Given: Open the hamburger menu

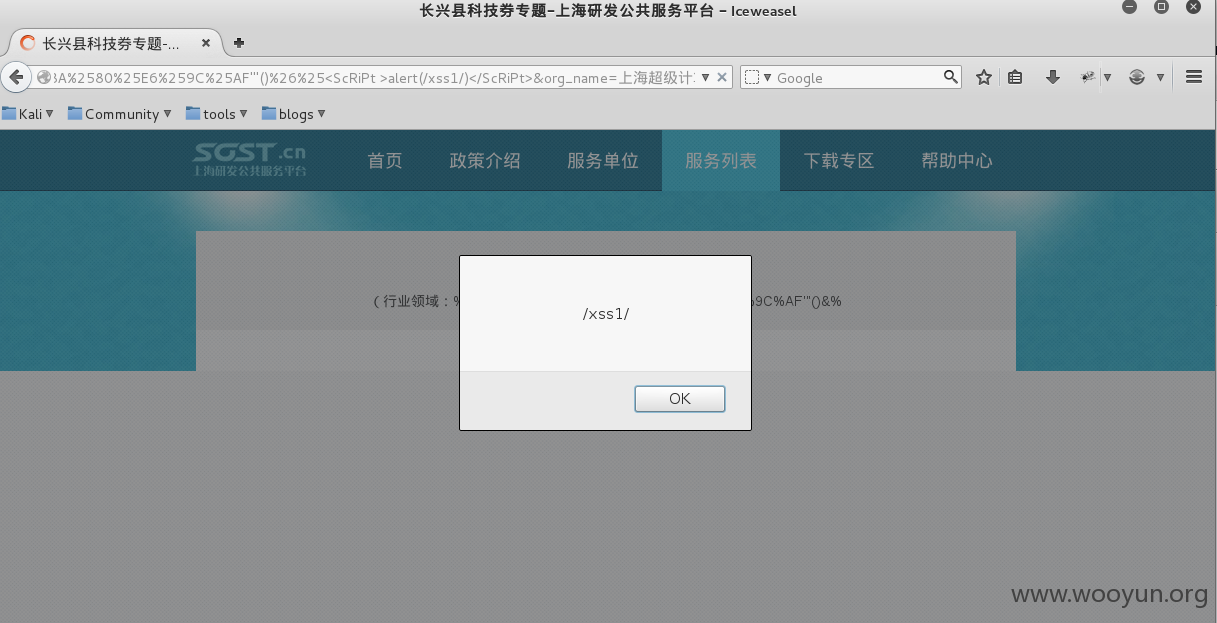Looking at the screenshot, I should click(x=1193, y=77).
